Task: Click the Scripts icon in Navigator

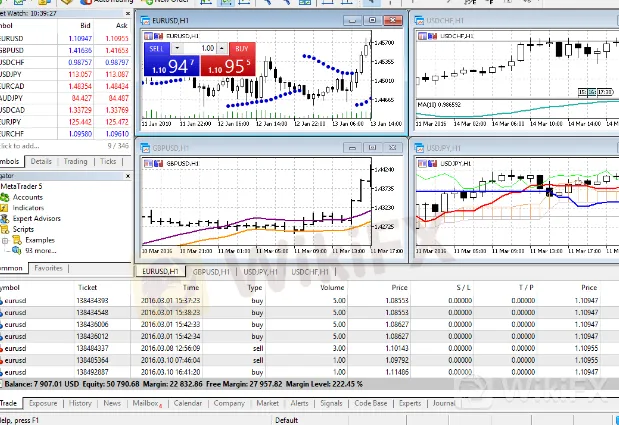Action: [x=6, y=229]
